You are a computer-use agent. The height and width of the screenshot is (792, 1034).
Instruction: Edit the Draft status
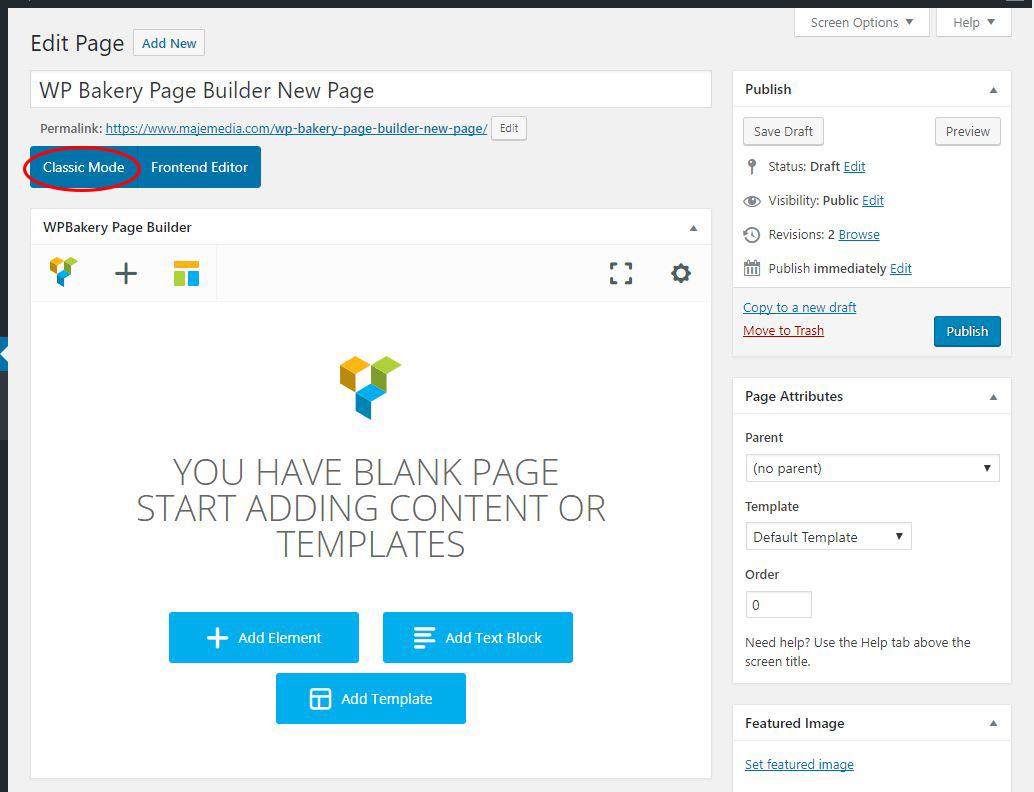pyautogui.click(x=854, y=167)
